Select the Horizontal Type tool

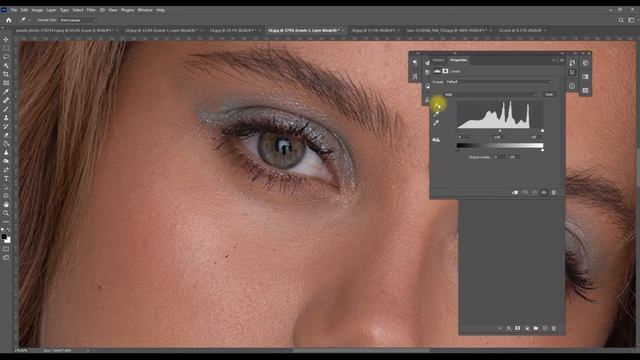[x=6, y=179]
